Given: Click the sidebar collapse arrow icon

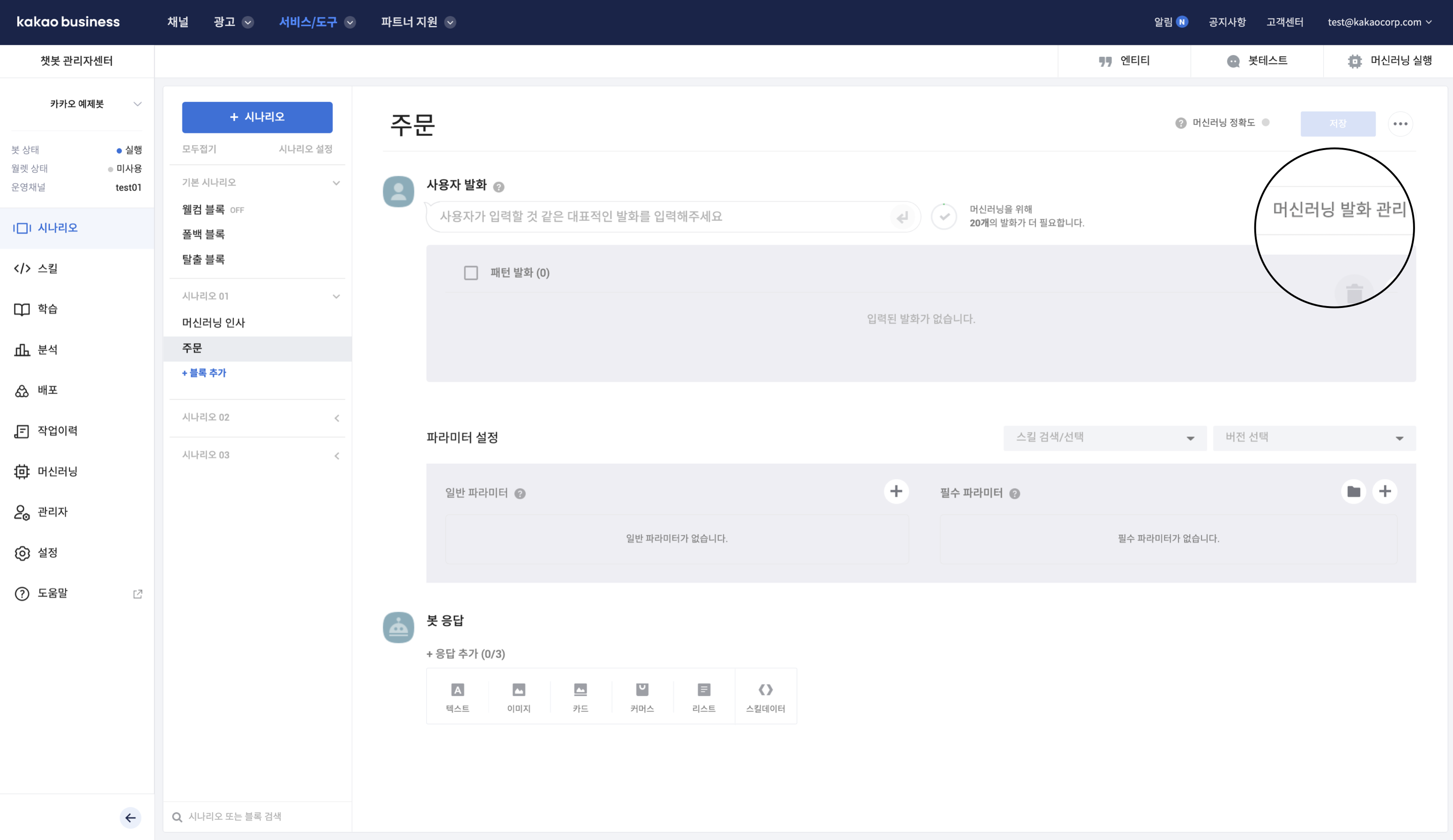Looking at the screenshot, I should [130, 817].
